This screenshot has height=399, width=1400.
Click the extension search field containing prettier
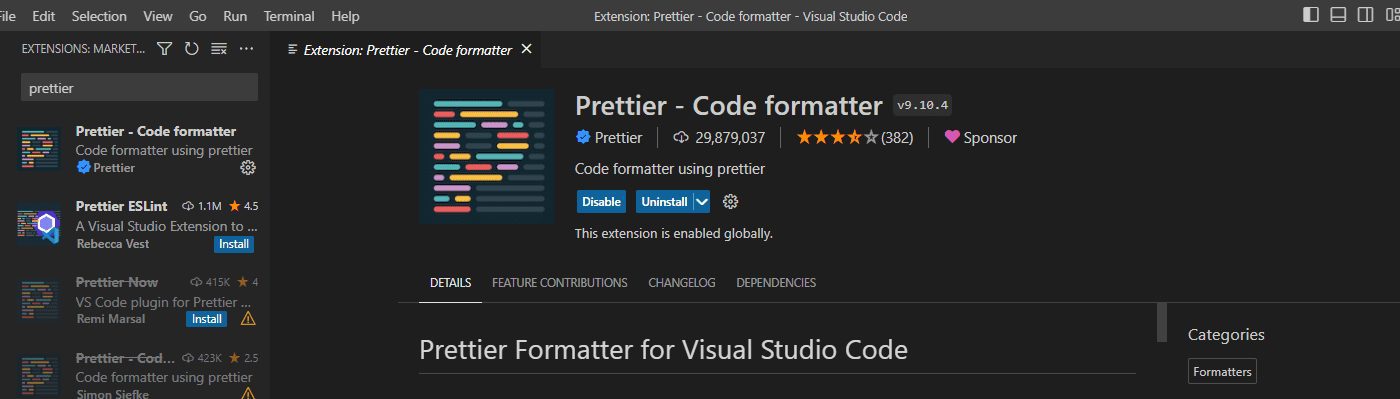click(140, 87)
